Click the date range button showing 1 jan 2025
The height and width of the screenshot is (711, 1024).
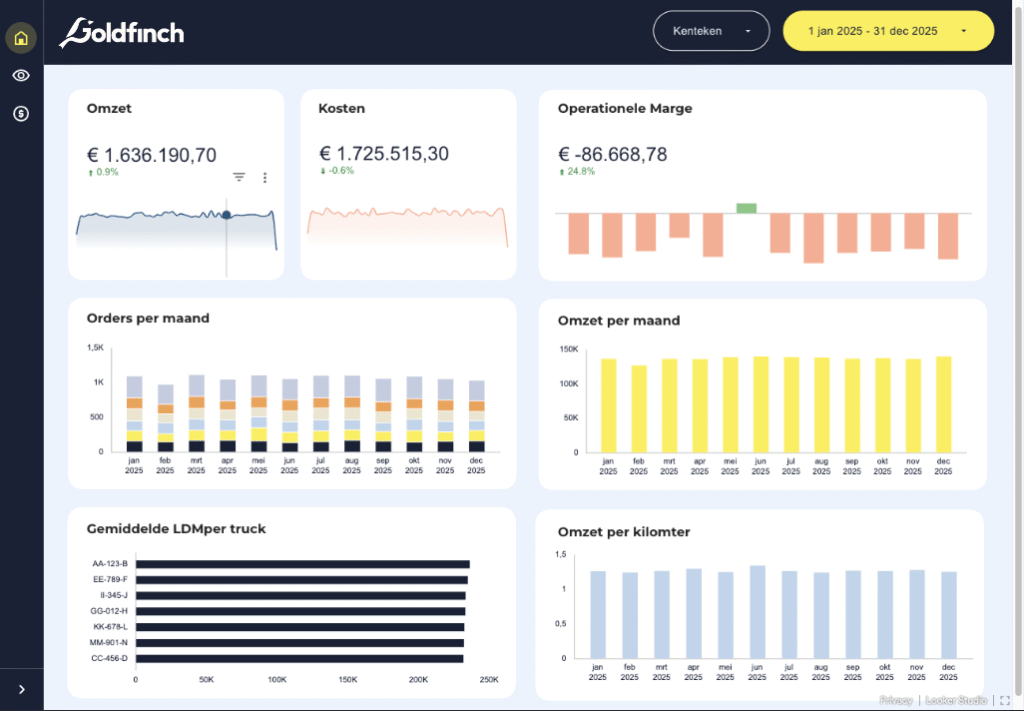[888, 31]
